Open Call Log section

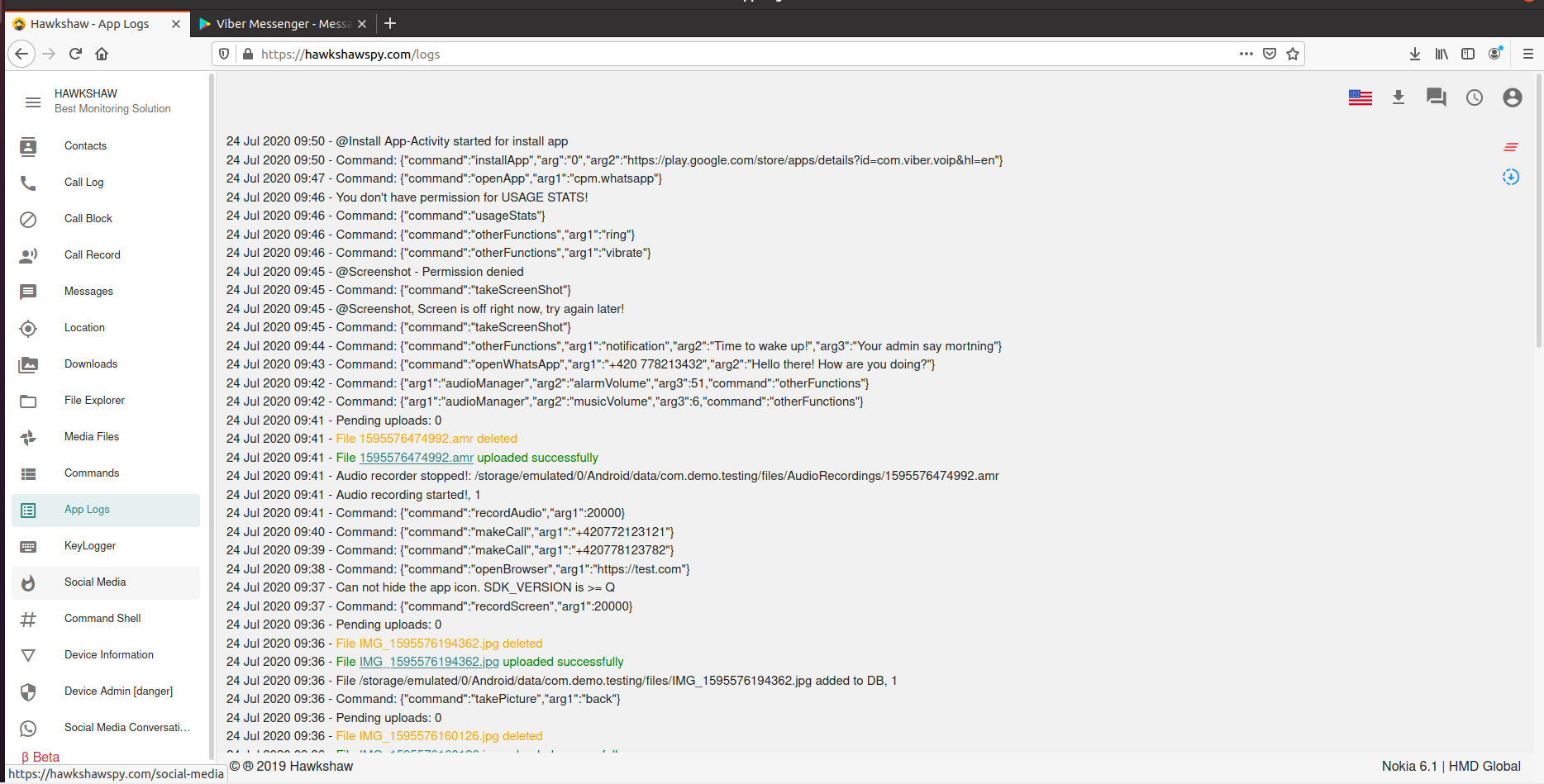click(x=106, y=183)
